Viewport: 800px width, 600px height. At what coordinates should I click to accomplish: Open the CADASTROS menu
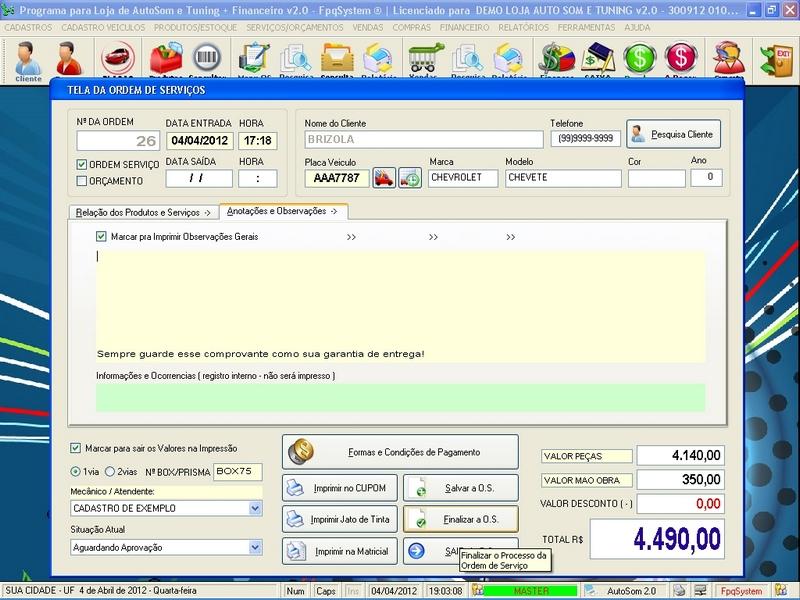(x=28, y=28)
